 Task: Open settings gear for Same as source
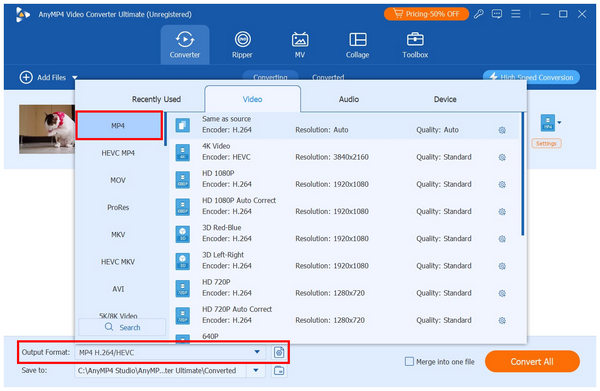(x=502, y=130)
